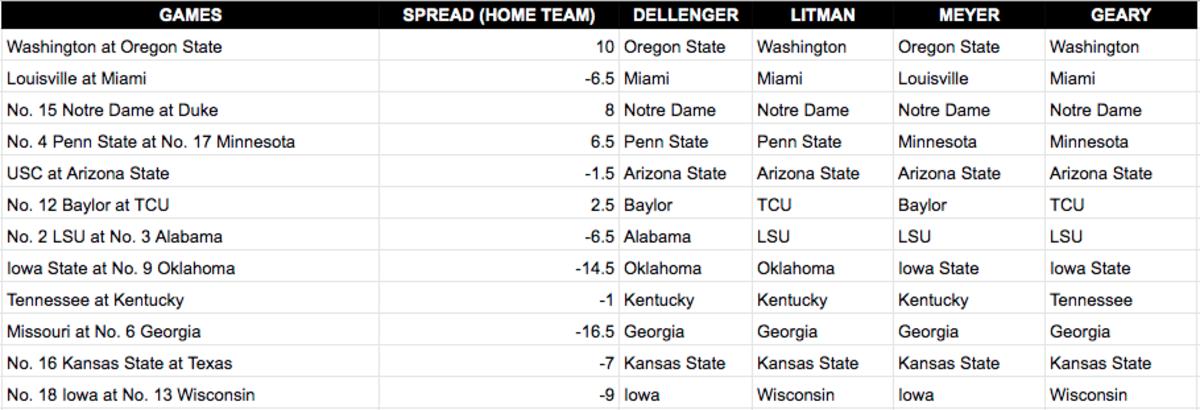The image size is (1200, 410).
Task: Select the No. 18 Iowa at No. 13 Wisconsin cell
Action: click(190, 394)
